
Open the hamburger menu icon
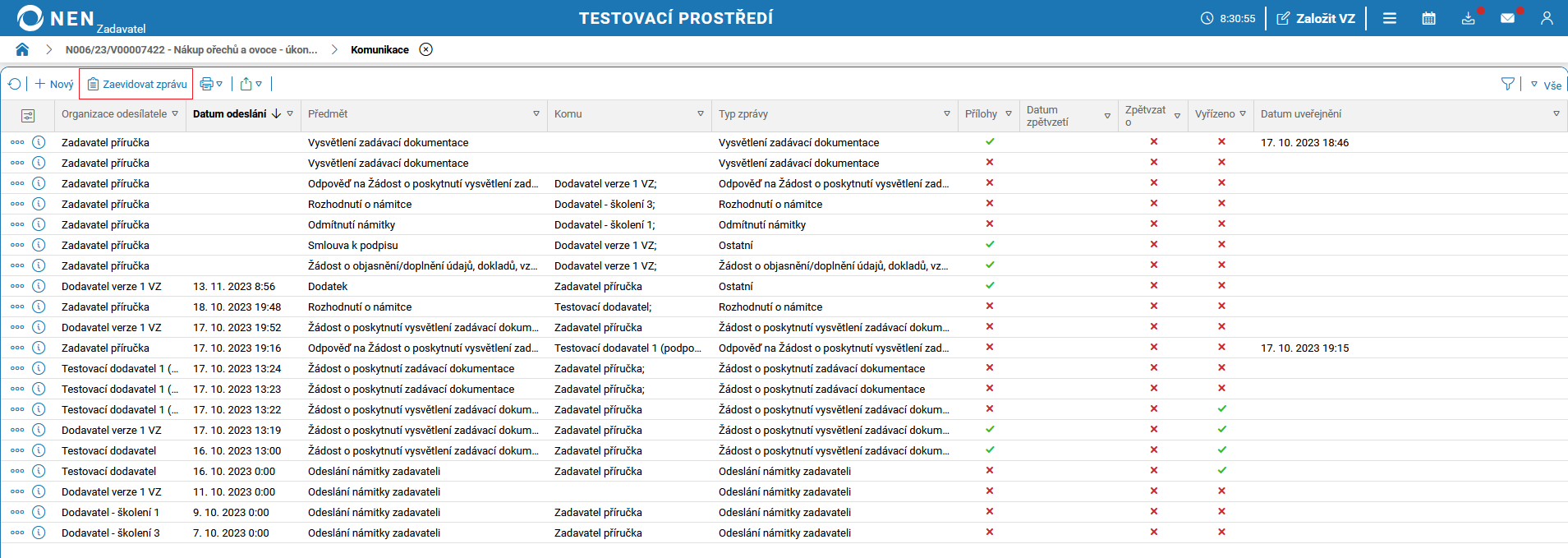1389,18
